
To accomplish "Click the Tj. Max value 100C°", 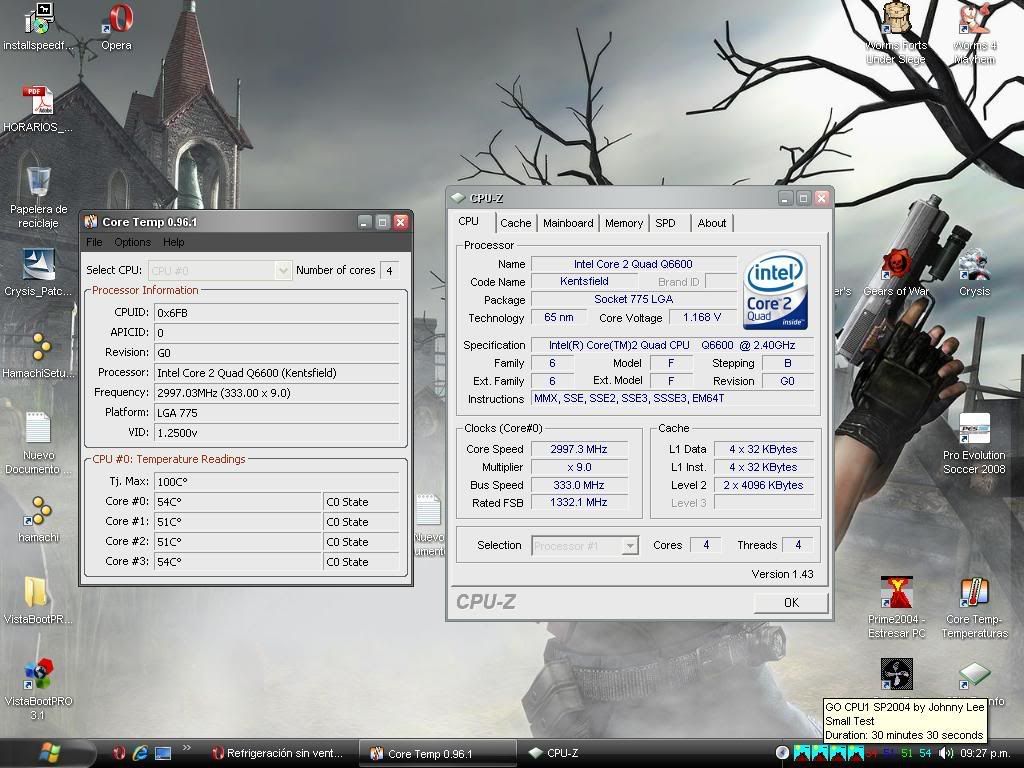I will 276,482.
